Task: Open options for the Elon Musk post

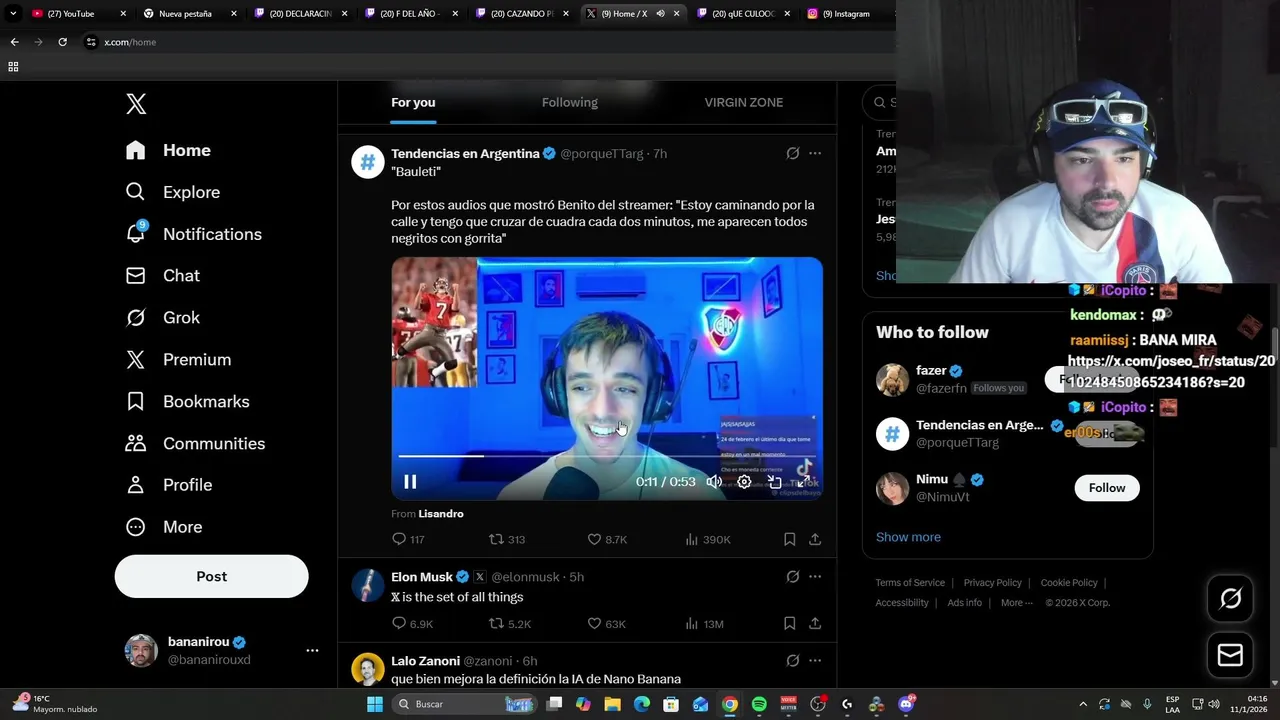Action: click(x=815, y=577)
